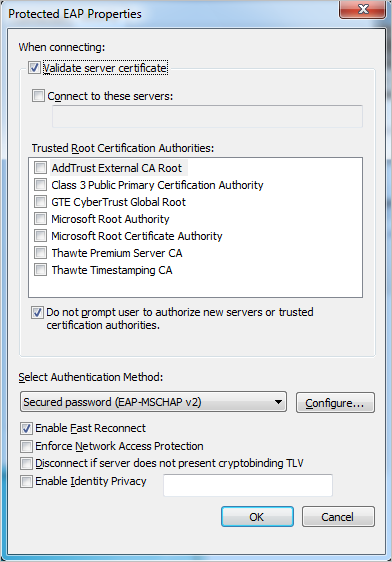Viewport: 392px width, 562px height.
Task: Click the server names text field
Action: pyautogui.click(x=207, y=116)
